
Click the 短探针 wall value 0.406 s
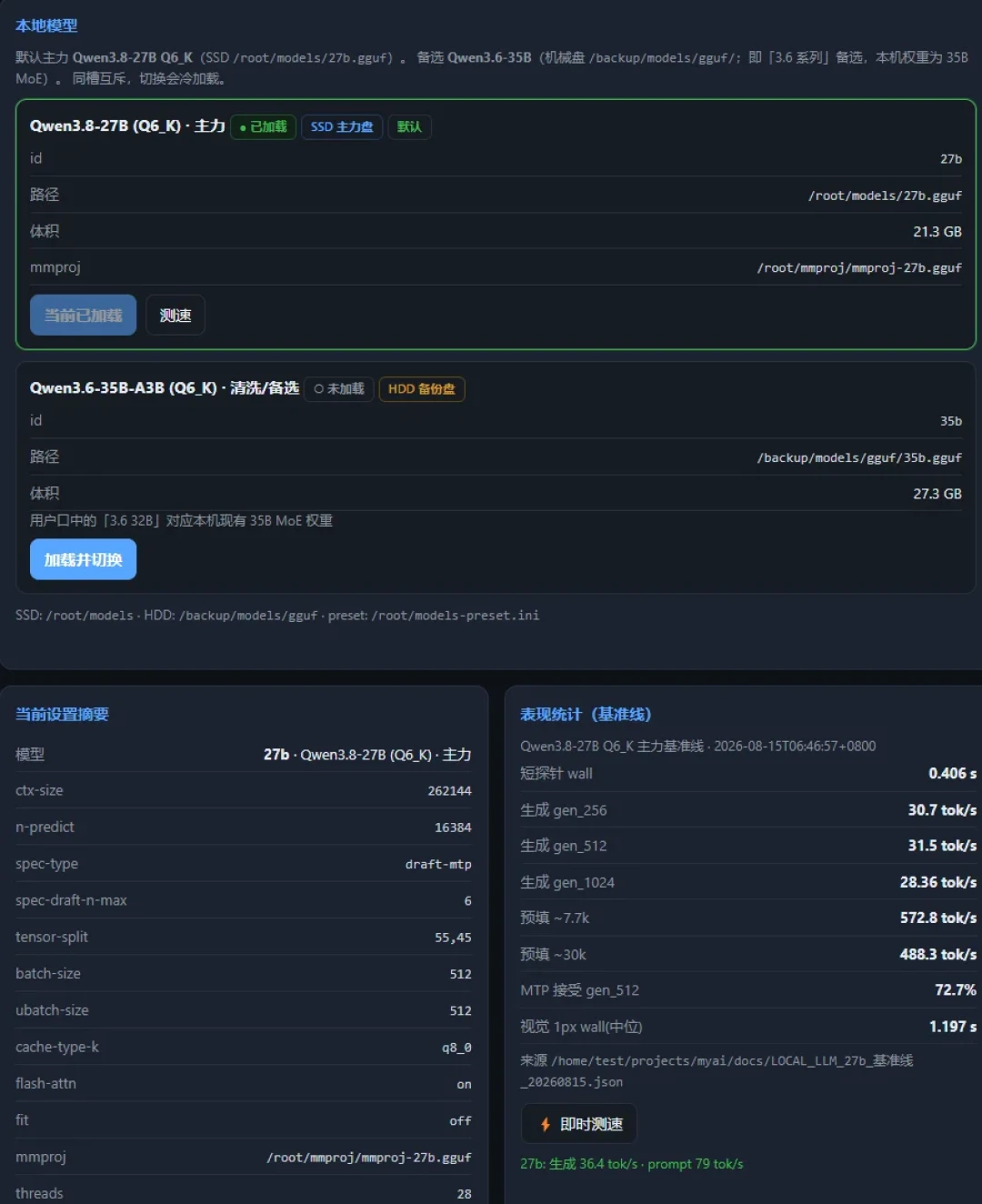pos(952,773)
